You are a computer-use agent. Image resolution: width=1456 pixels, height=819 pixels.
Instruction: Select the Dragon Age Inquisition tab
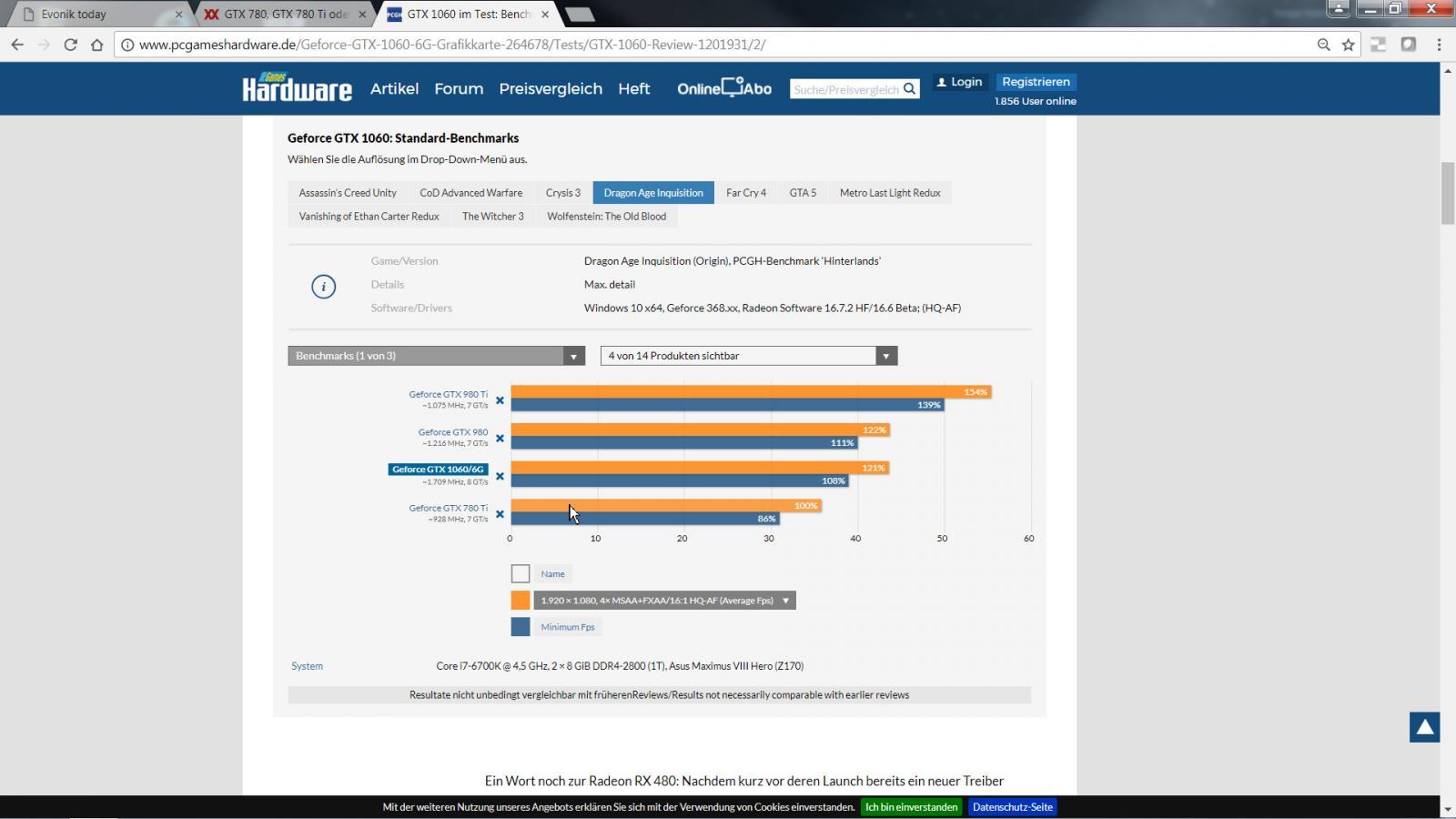pos(653,193)
